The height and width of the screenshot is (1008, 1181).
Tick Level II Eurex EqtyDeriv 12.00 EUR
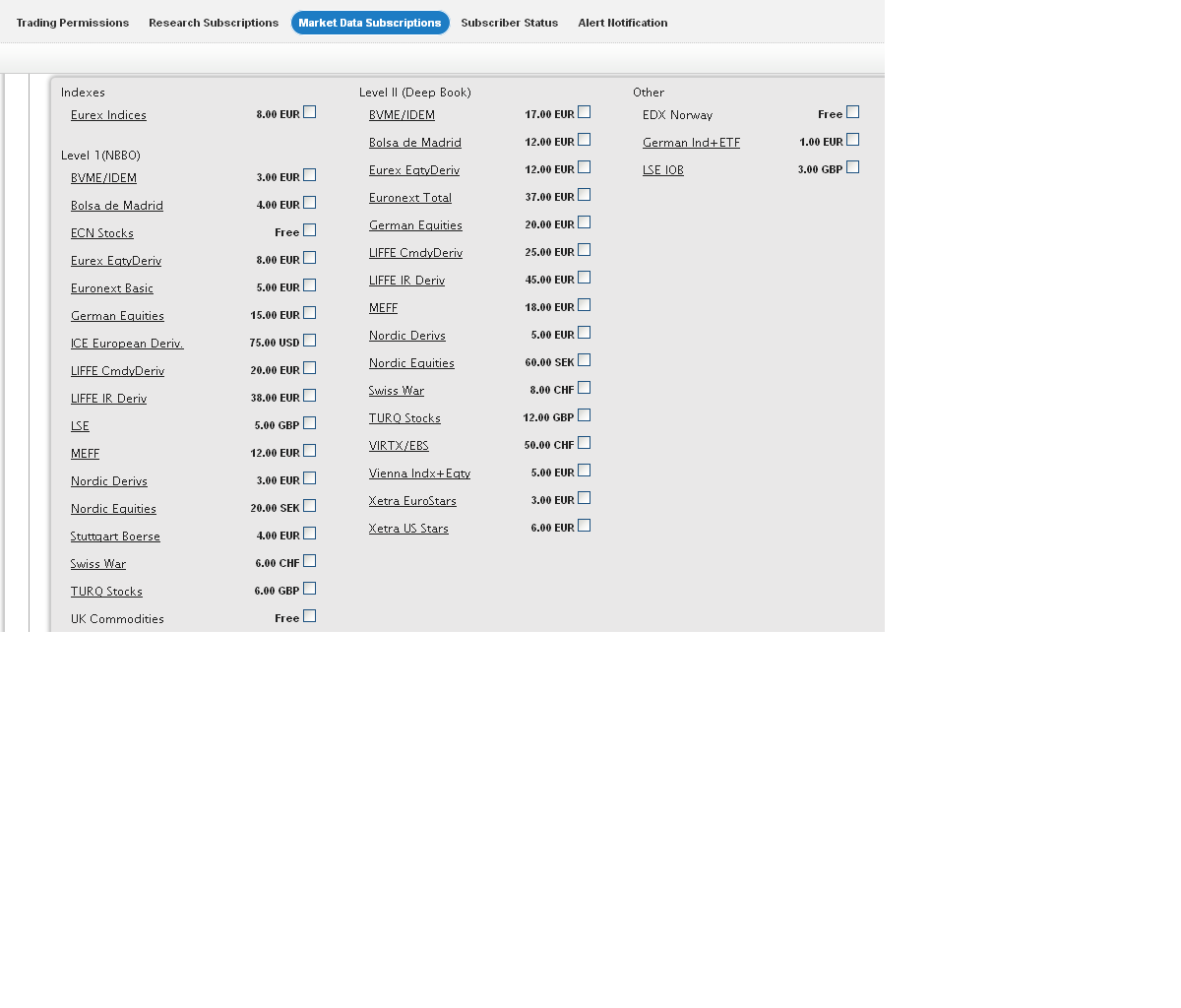coord(585,167)
